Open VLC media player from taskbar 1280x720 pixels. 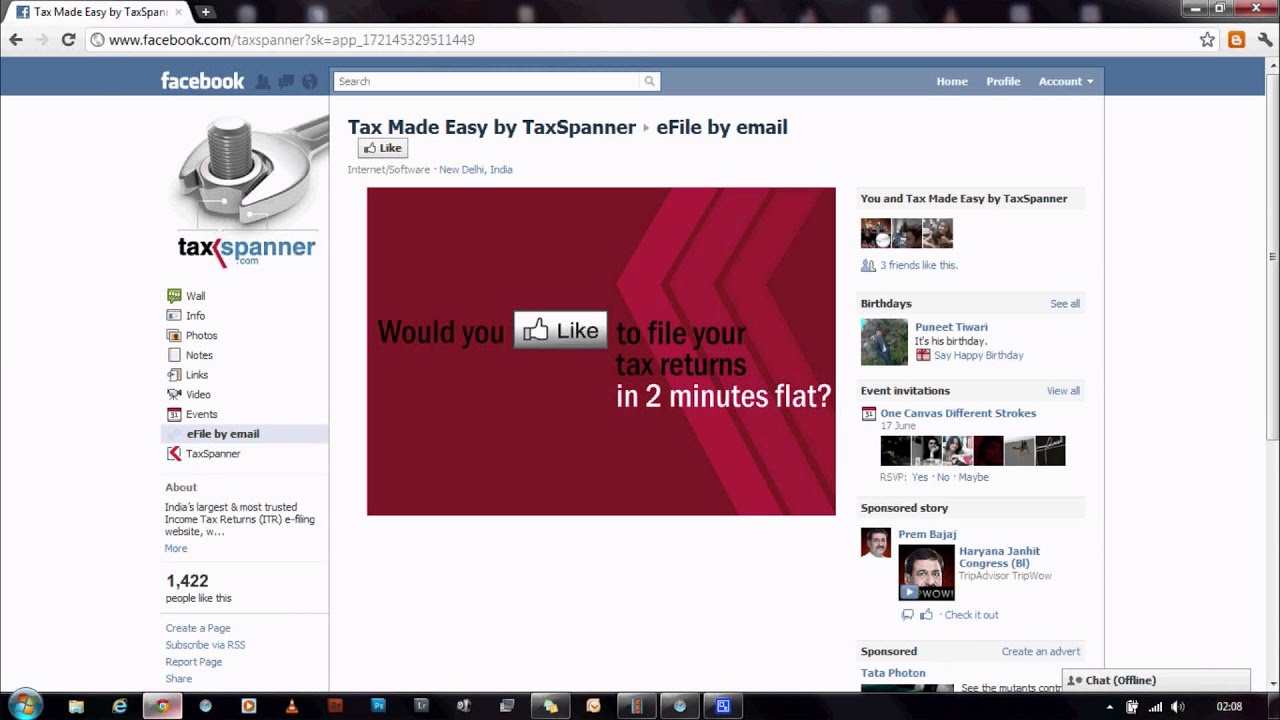click(x=292, y=706)
